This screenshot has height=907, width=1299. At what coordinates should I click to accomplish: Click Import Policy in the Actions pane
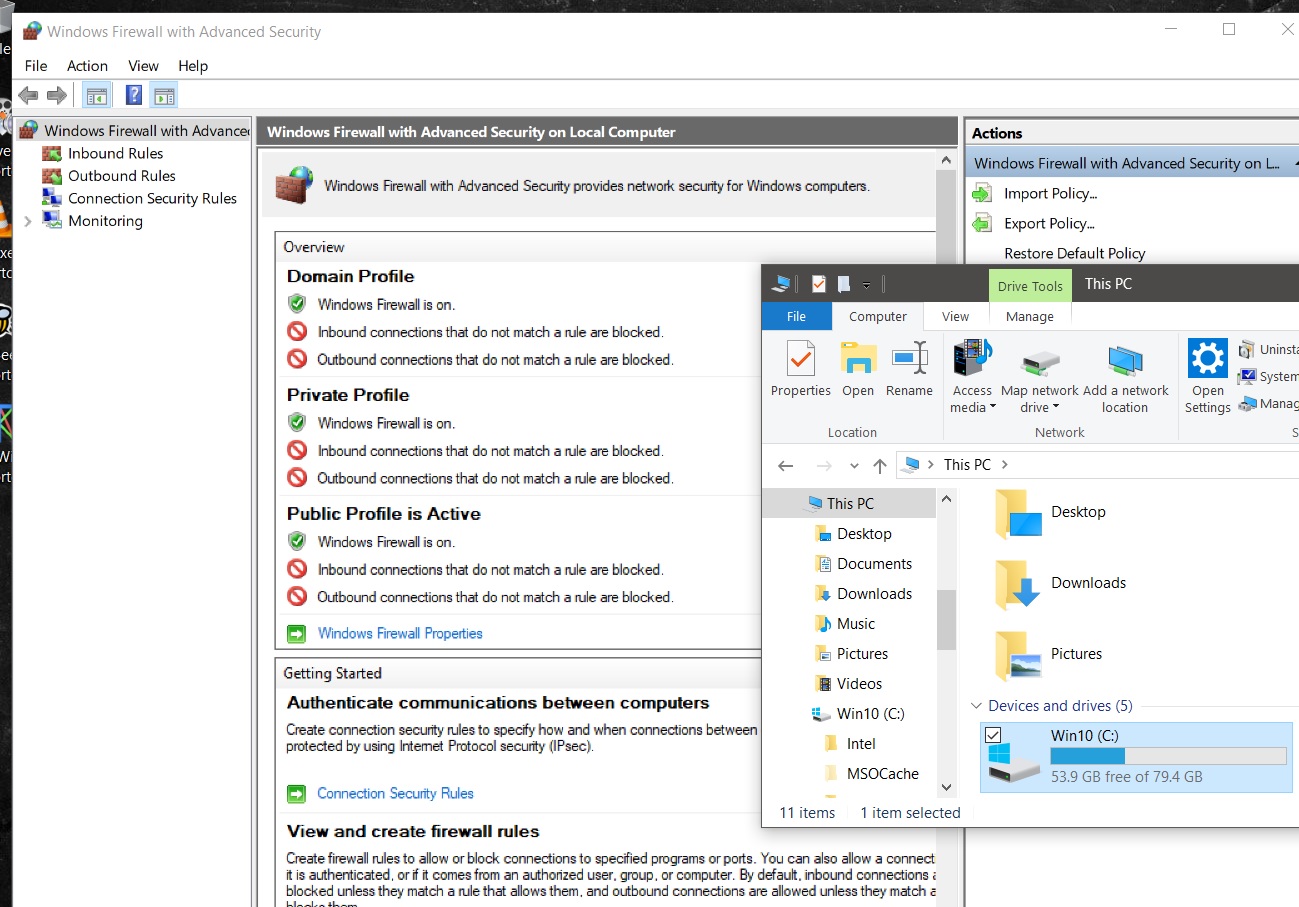1050,193
